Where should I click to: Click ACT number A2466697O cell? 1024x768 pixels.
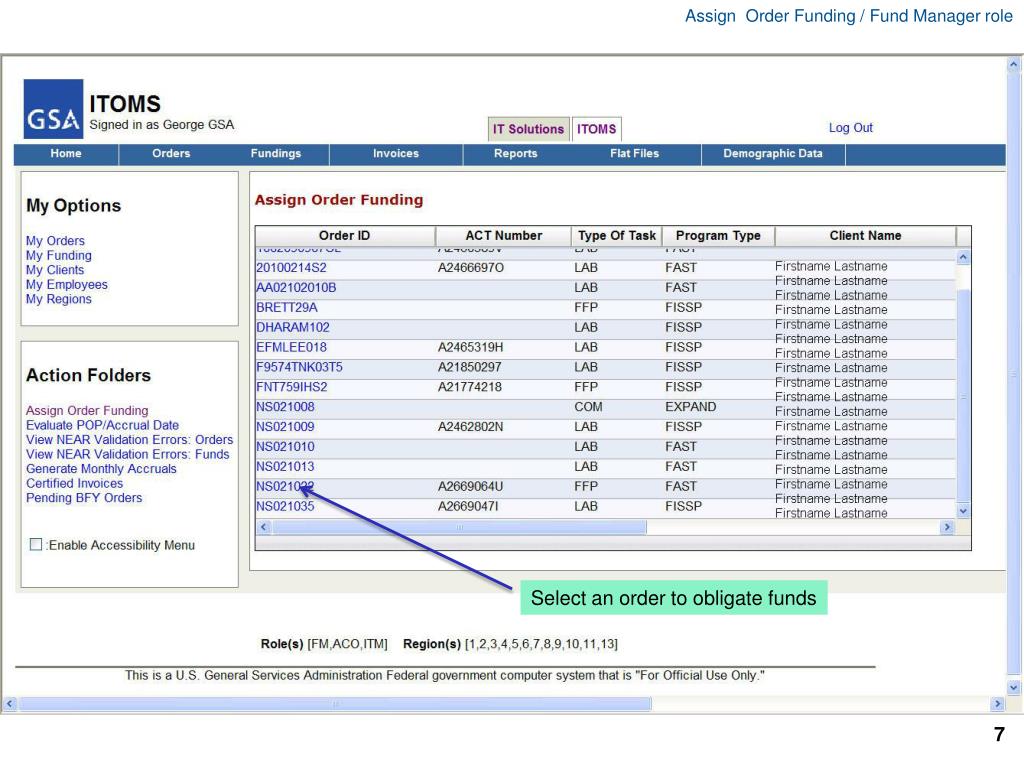tap(471, 268)
